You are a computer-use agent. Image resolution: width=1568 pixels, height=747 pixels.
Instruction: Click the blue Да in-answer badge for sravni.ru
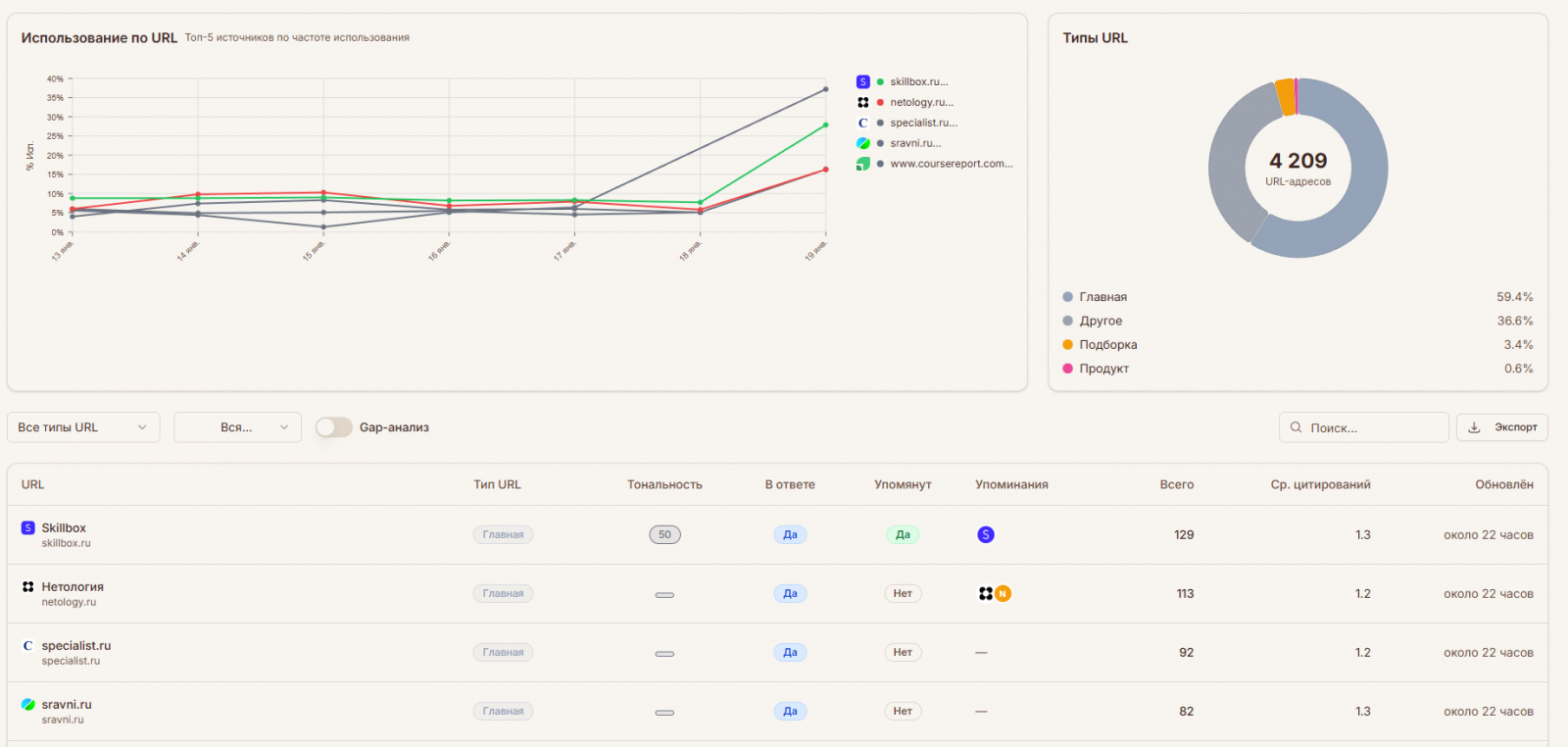coord(790,712)
